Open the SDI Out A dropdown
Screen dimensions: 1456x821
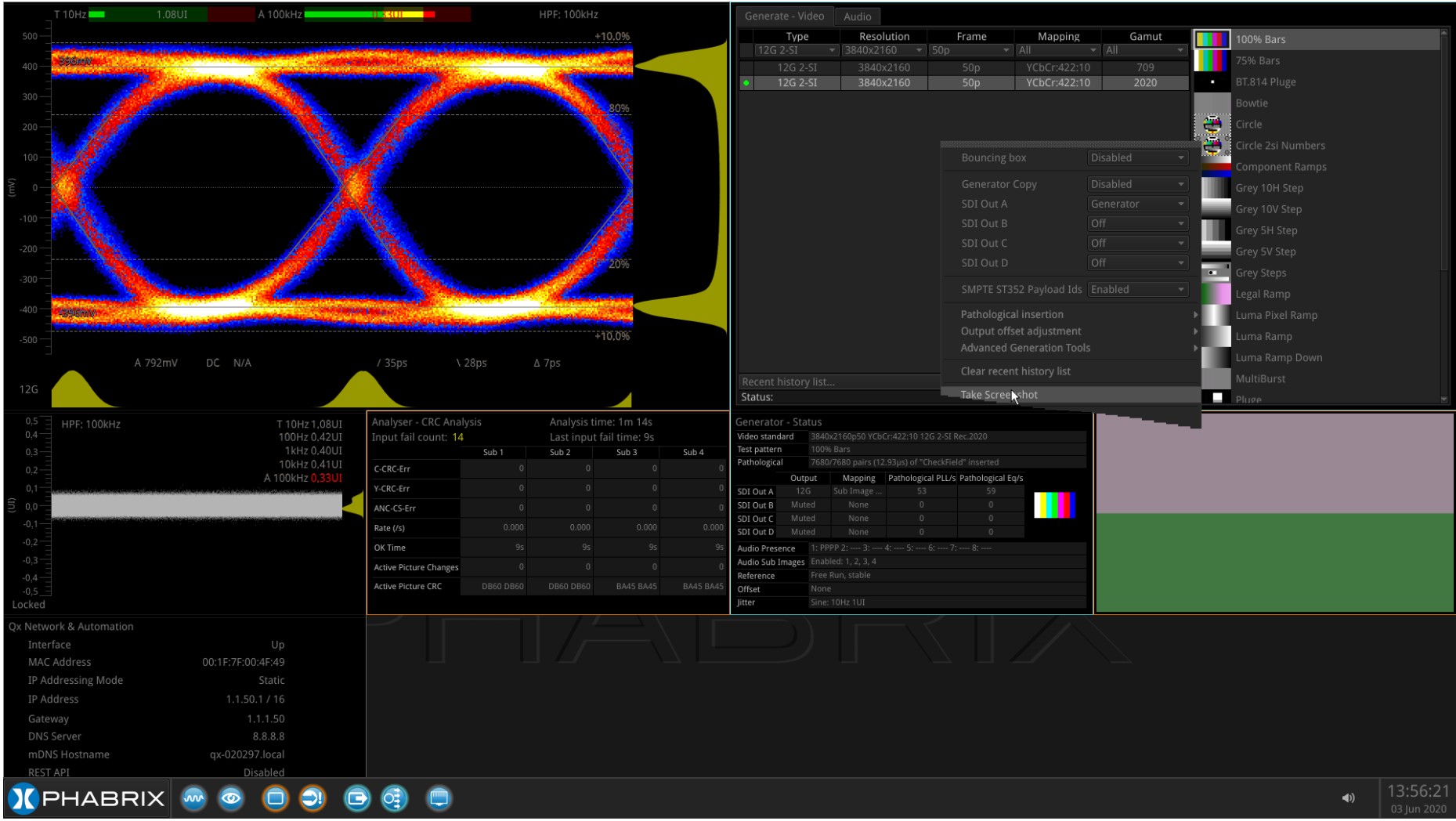click(x=1138, y=204)
